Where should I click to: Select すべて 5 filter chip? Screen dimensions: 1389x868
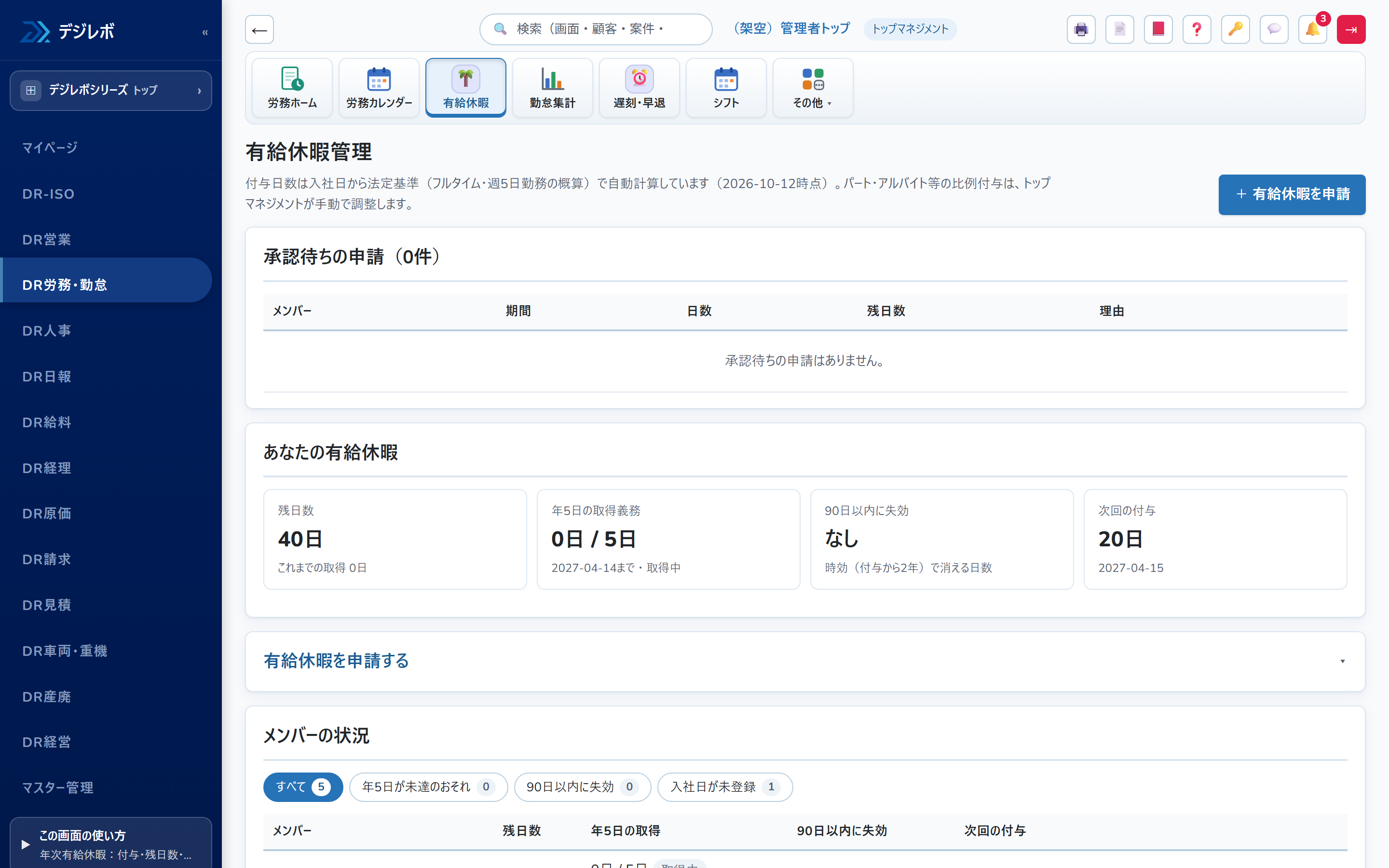303,787
